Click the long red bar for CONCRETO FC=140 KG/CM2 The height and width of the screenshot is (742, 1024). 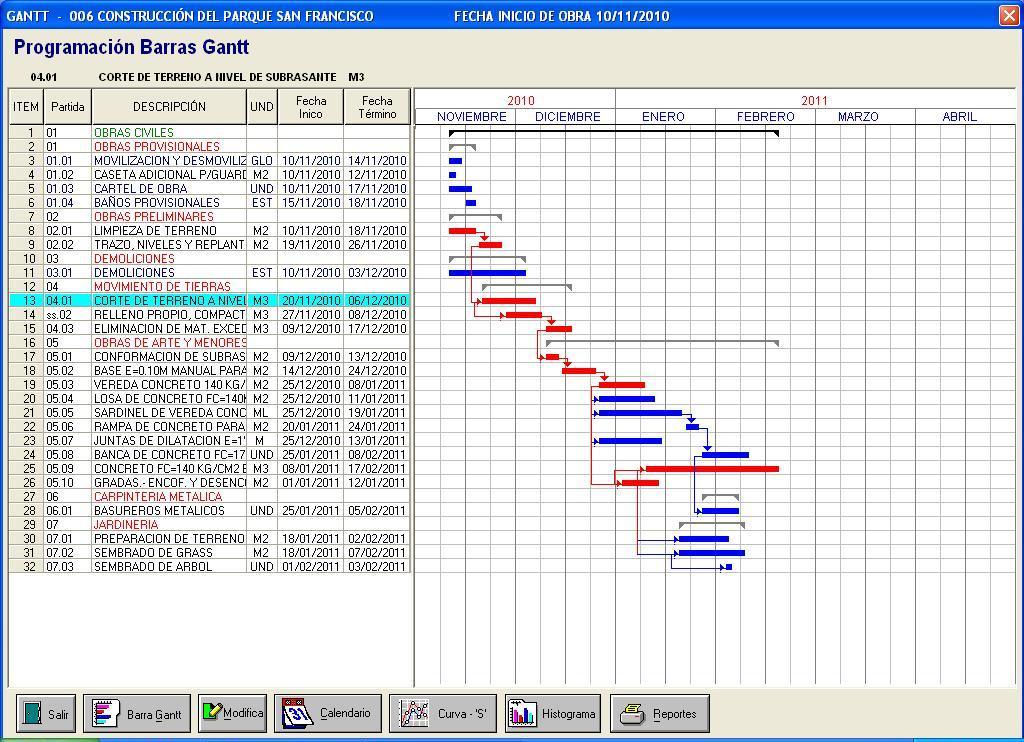pos(712,468)
